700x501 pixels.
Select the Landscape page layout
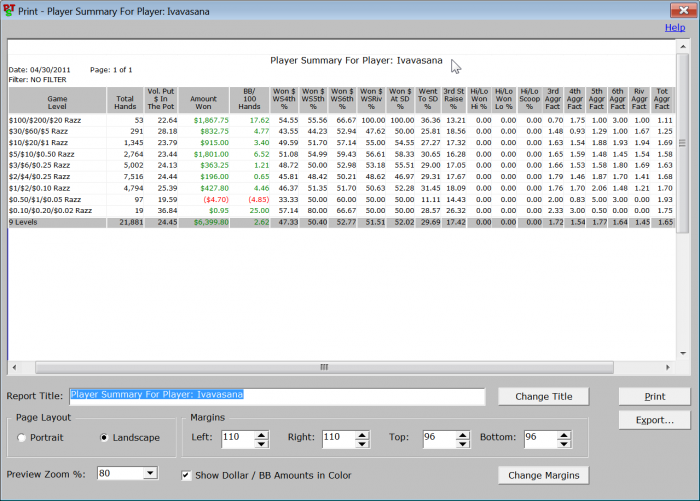click(105, 438)
